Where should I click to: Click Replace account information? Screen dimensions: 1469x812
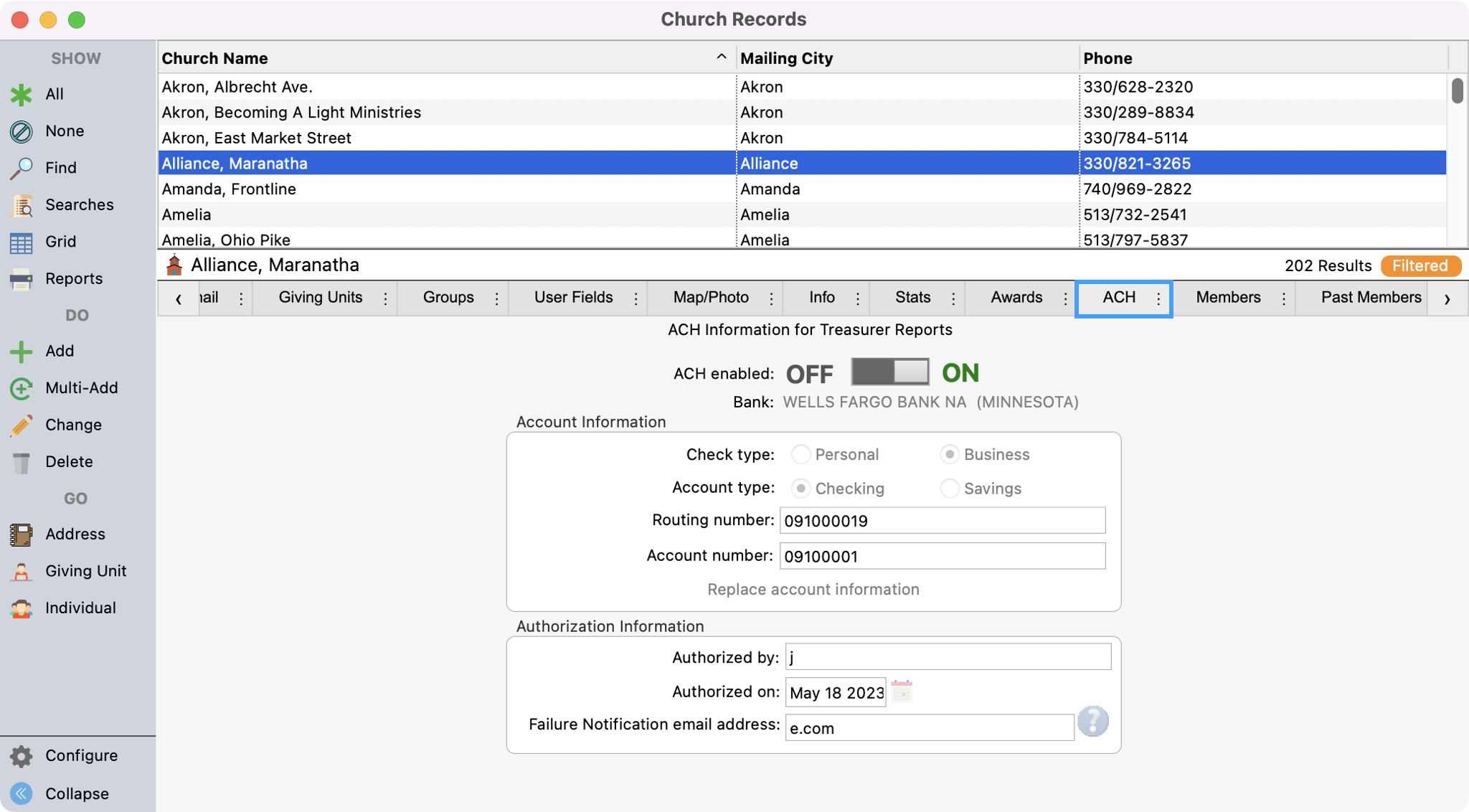813,589
